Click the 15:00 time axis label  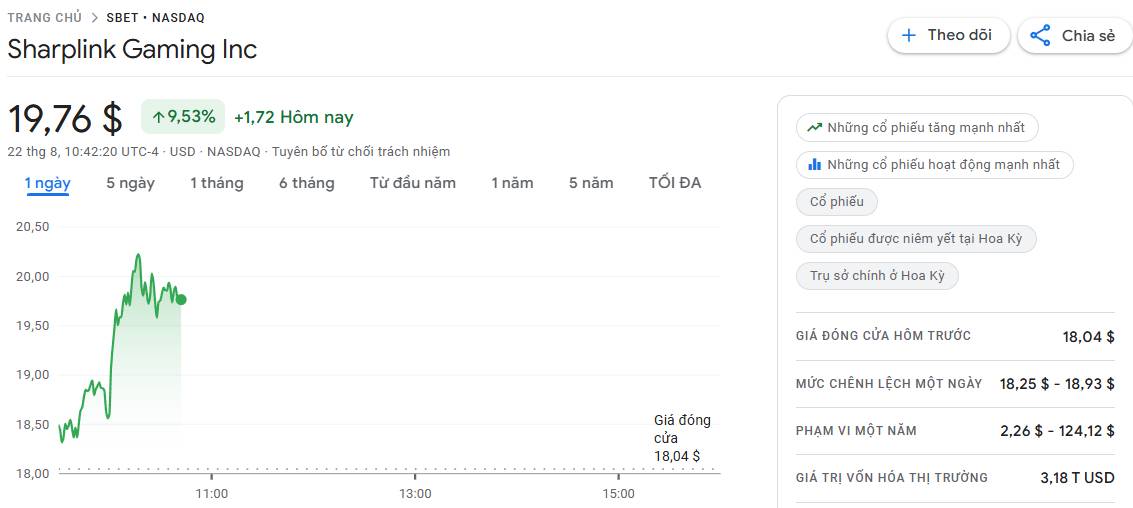pos(619,494)
